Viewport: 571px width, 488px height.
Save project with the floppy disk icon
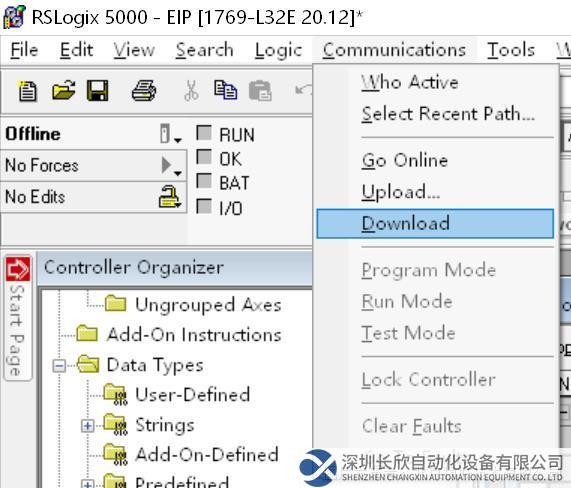pyautogui.click(x=98, y=91)
